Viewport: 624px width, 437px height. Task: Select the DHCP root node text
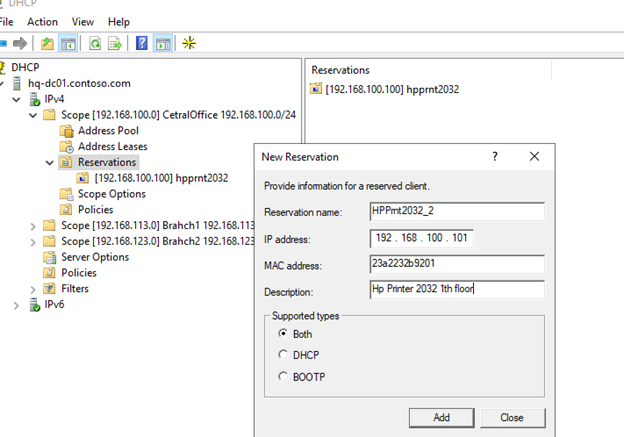pyautogui.click(x=25, y=67)
